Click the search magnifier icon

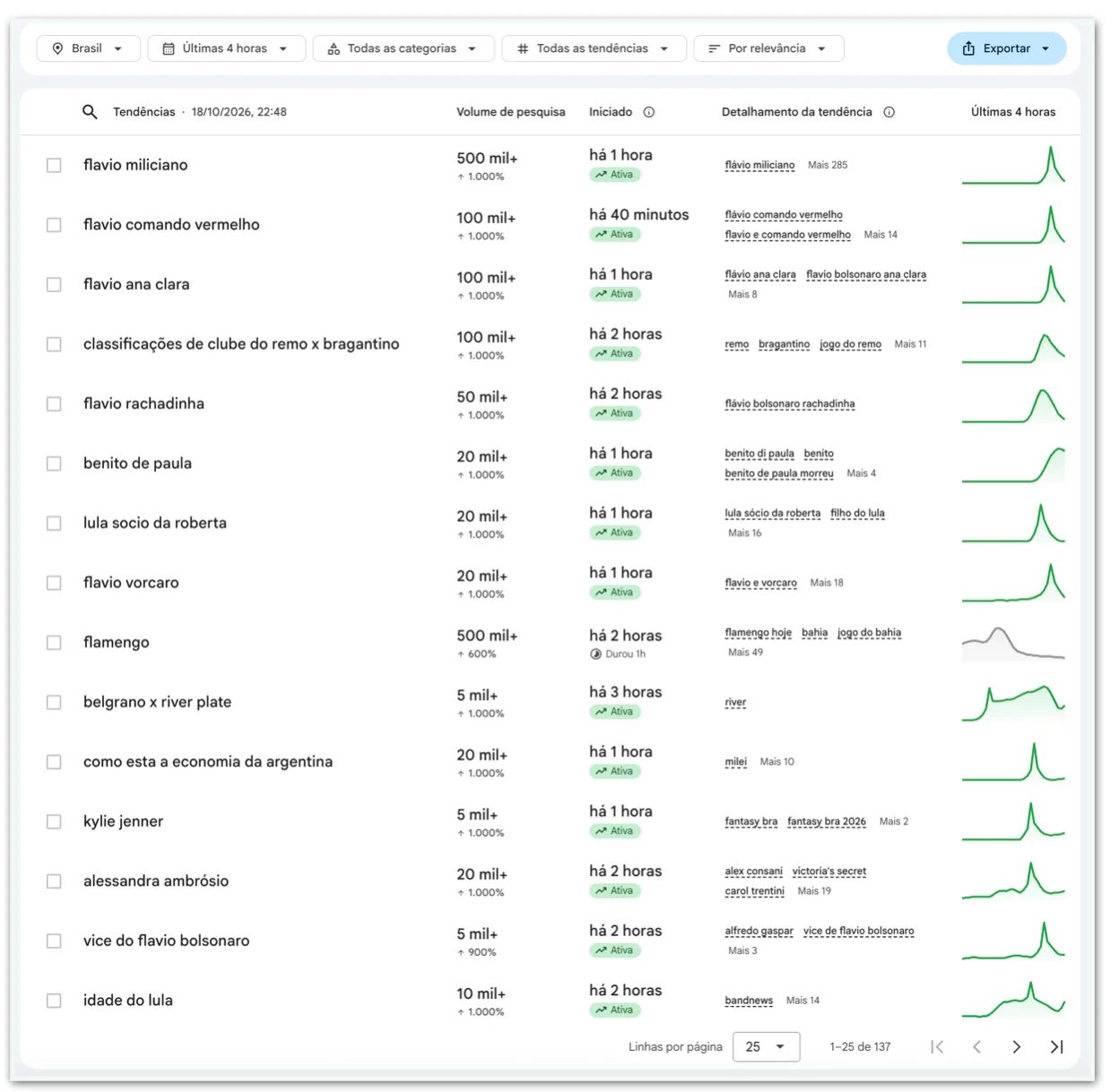[x=90, y=112]
